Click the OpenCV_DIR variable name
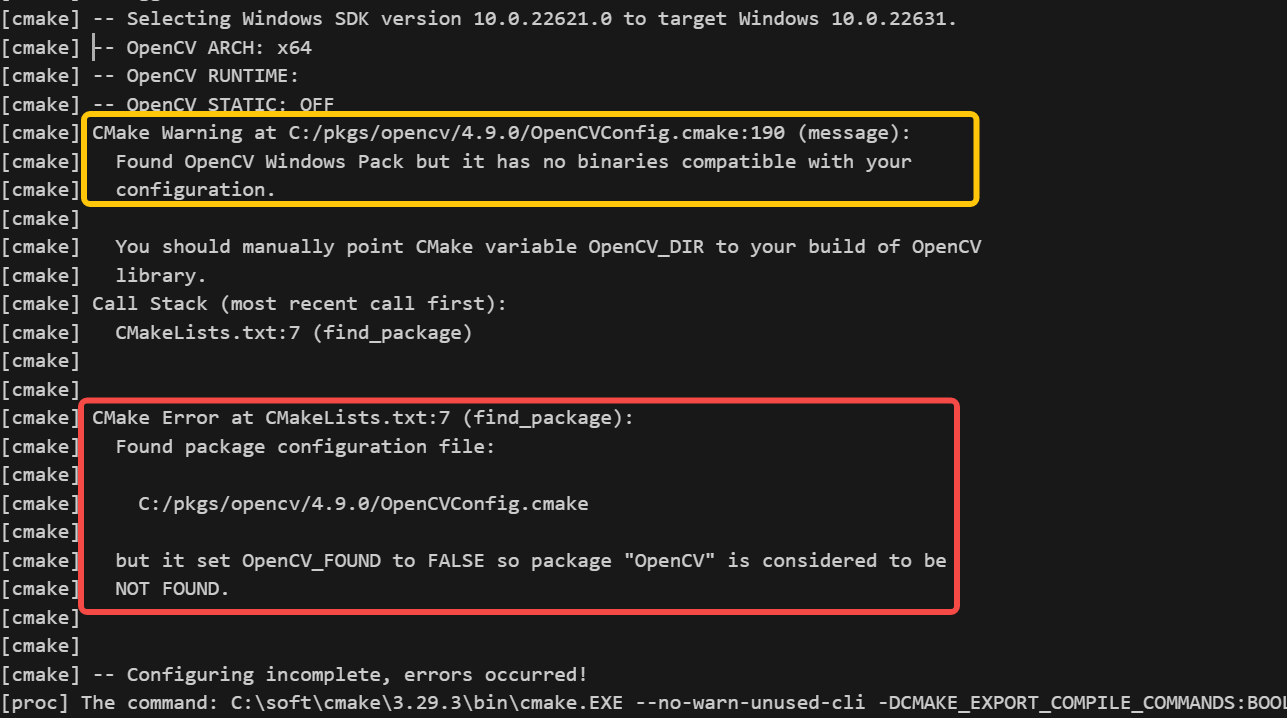The image size is (1287, 718). tap(646, 246)
